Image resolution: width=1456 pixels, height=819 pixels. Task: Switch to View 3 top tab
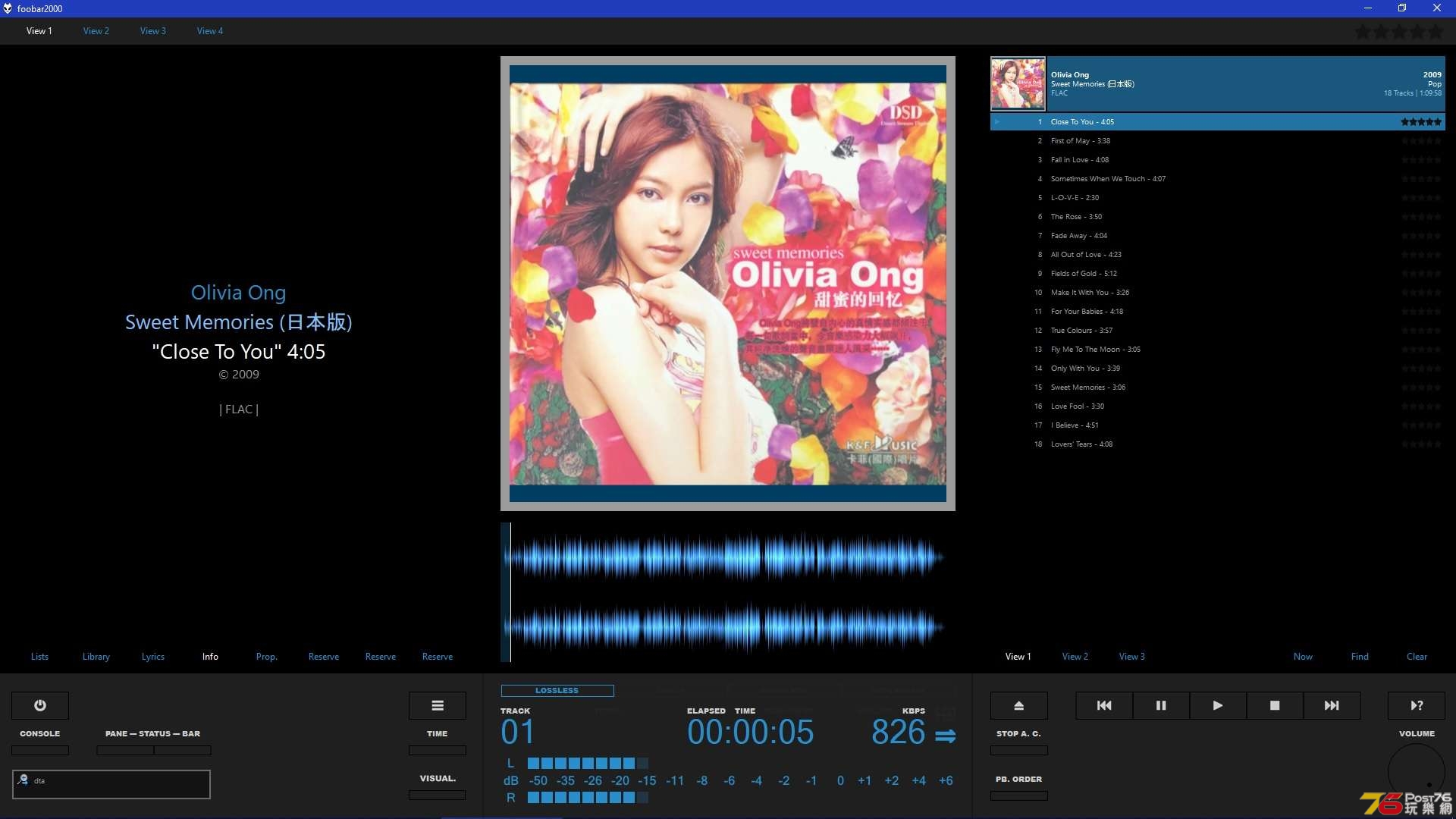coord(153,31)
